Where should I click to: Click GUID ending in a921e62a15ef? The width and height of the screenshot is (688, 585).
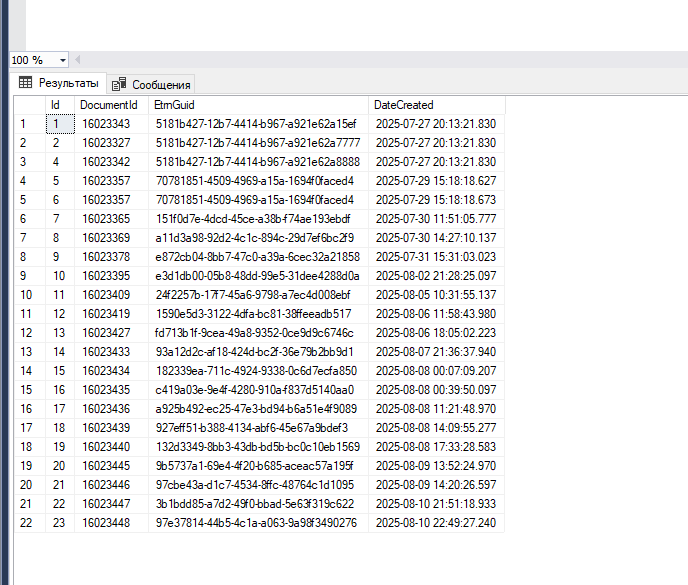click(x=258, y=124)
